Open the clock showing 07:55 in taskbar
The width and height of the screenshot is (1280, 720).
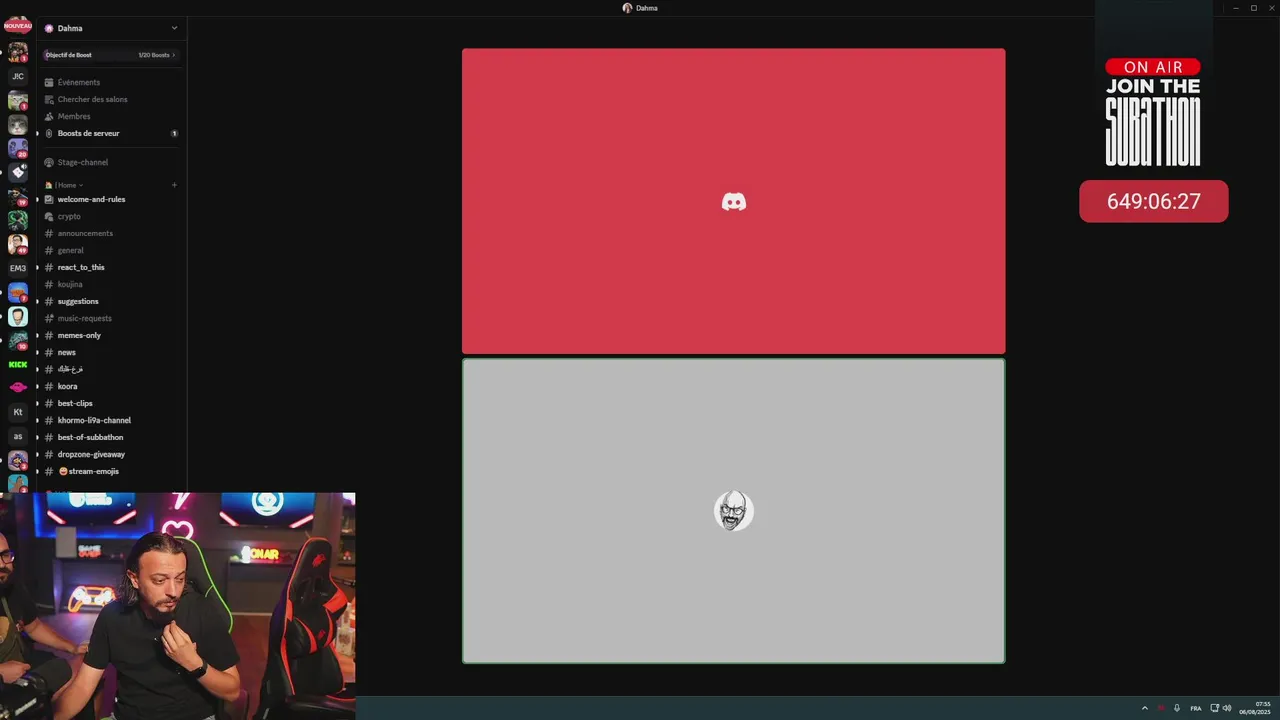tap(1256, 708)
